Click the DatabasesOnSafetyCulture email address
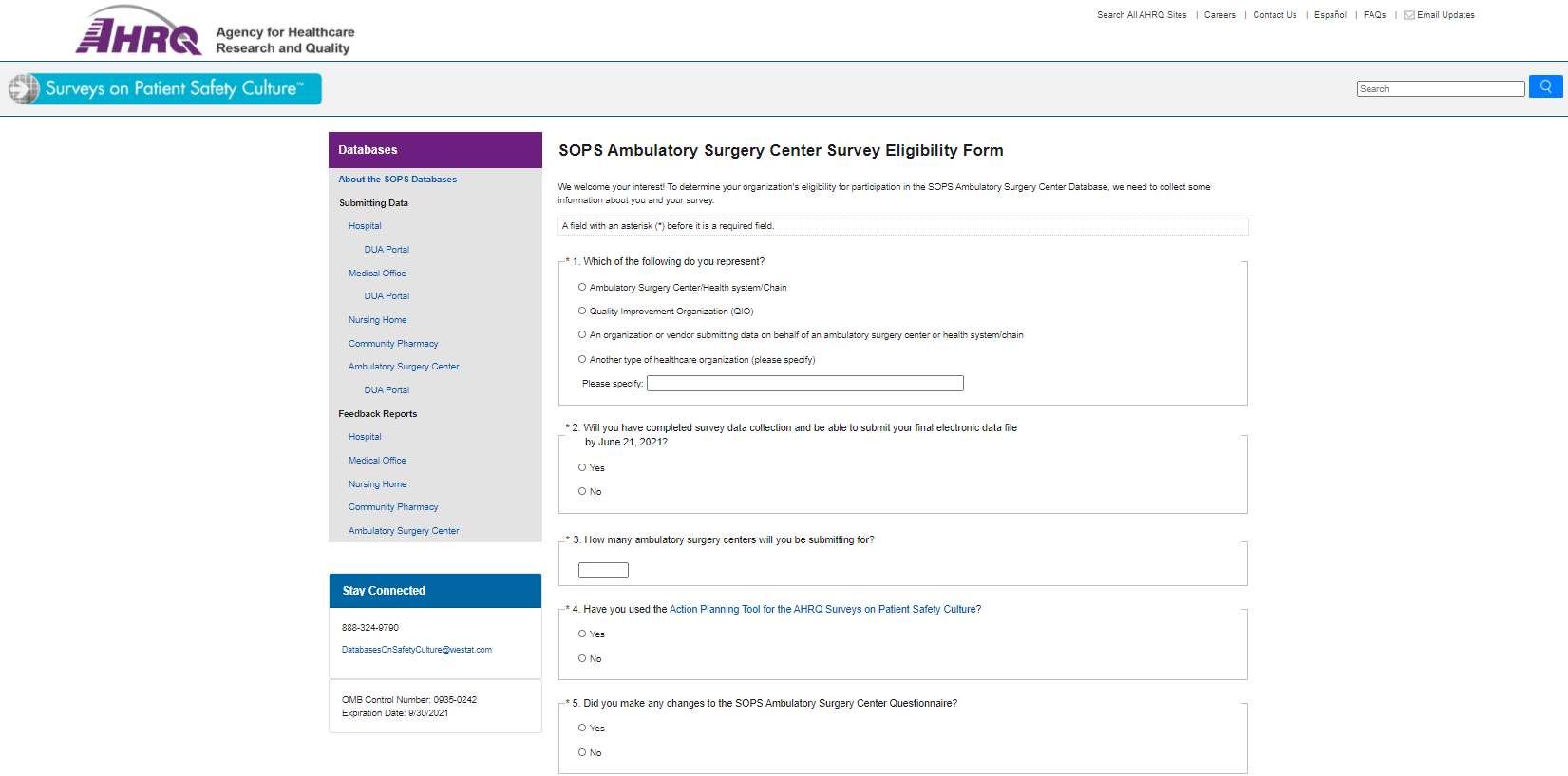This screenshot has width=1568, height=776. tap(416, 650)
